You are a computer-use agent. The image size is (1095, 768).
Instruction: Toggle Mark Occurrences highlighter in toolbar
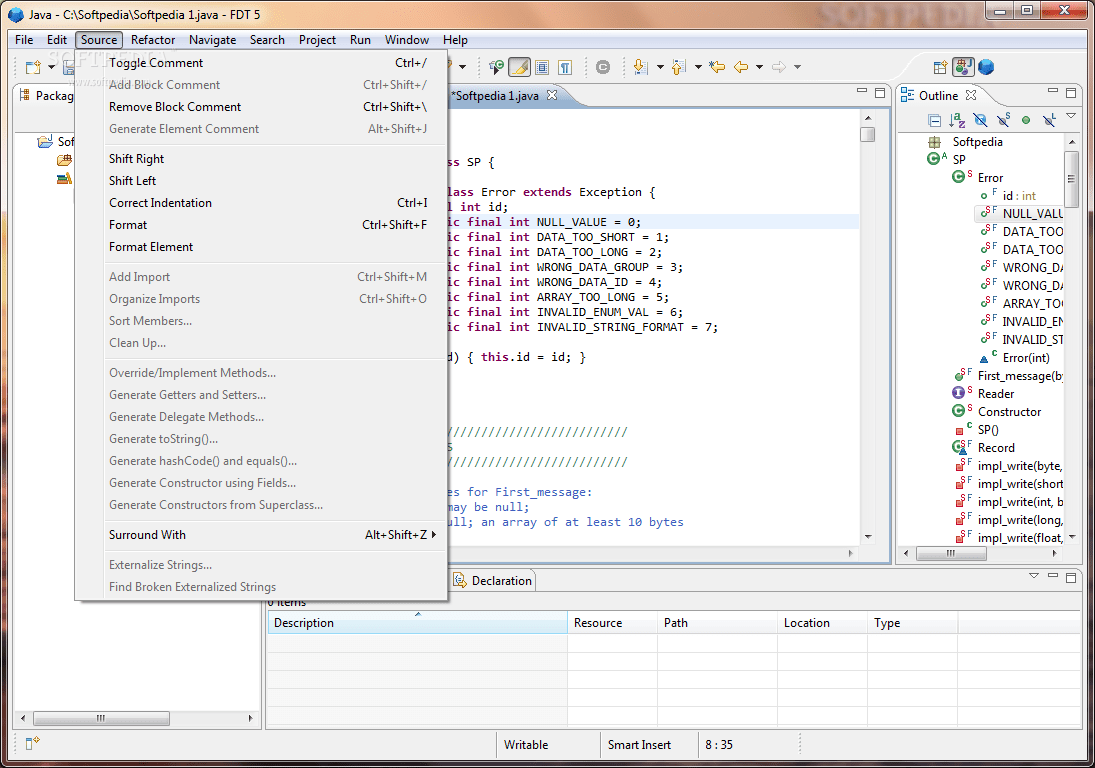tap(519, 67)
